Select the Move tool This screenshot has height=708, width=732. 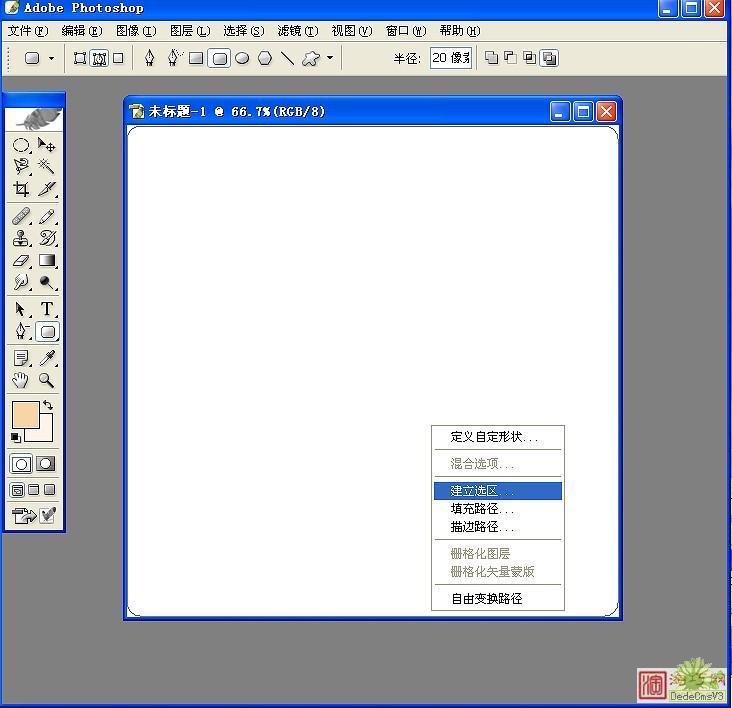(x=46, y=145)
